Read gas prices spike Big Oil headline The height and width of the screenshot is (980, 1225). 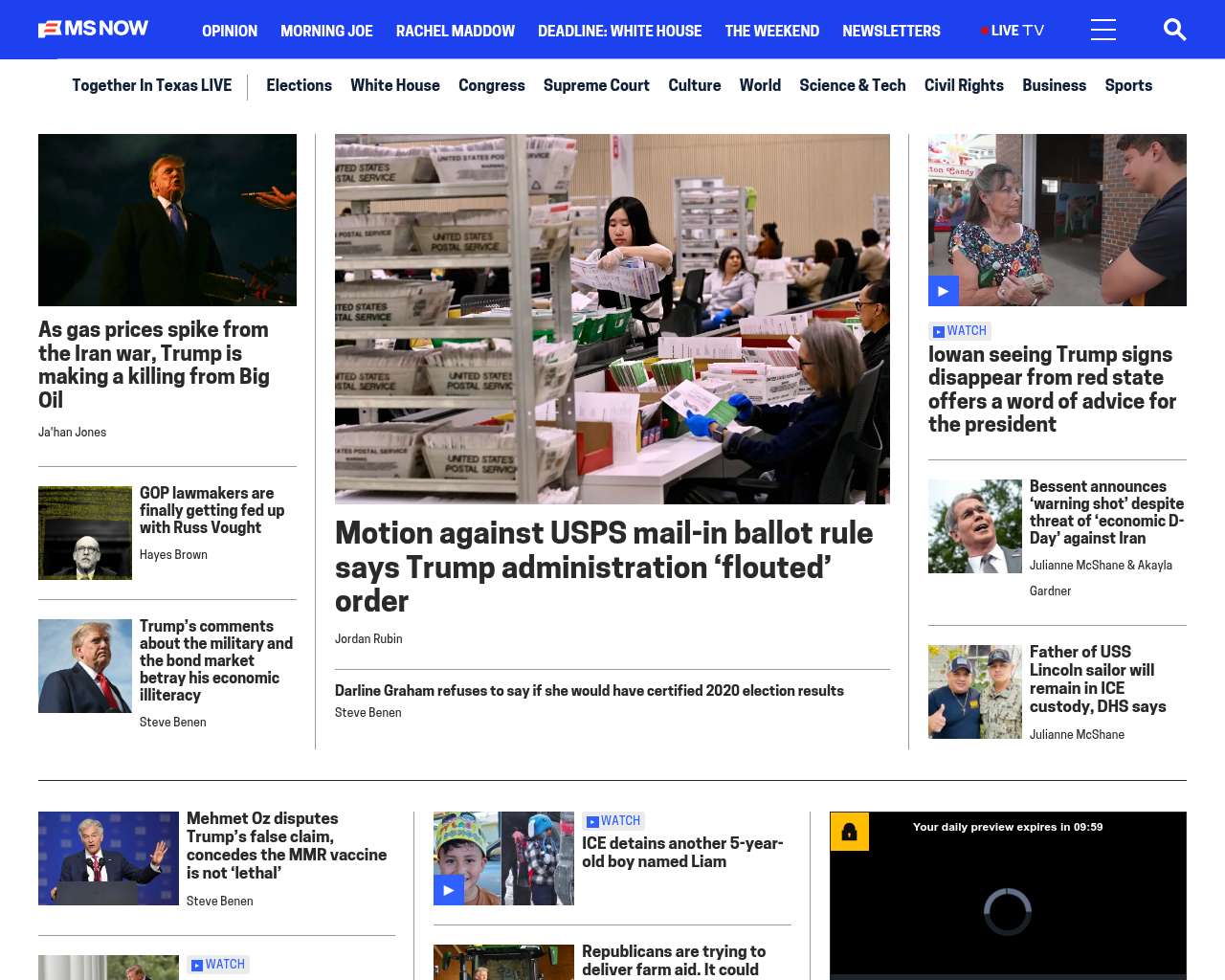point(154,365)
